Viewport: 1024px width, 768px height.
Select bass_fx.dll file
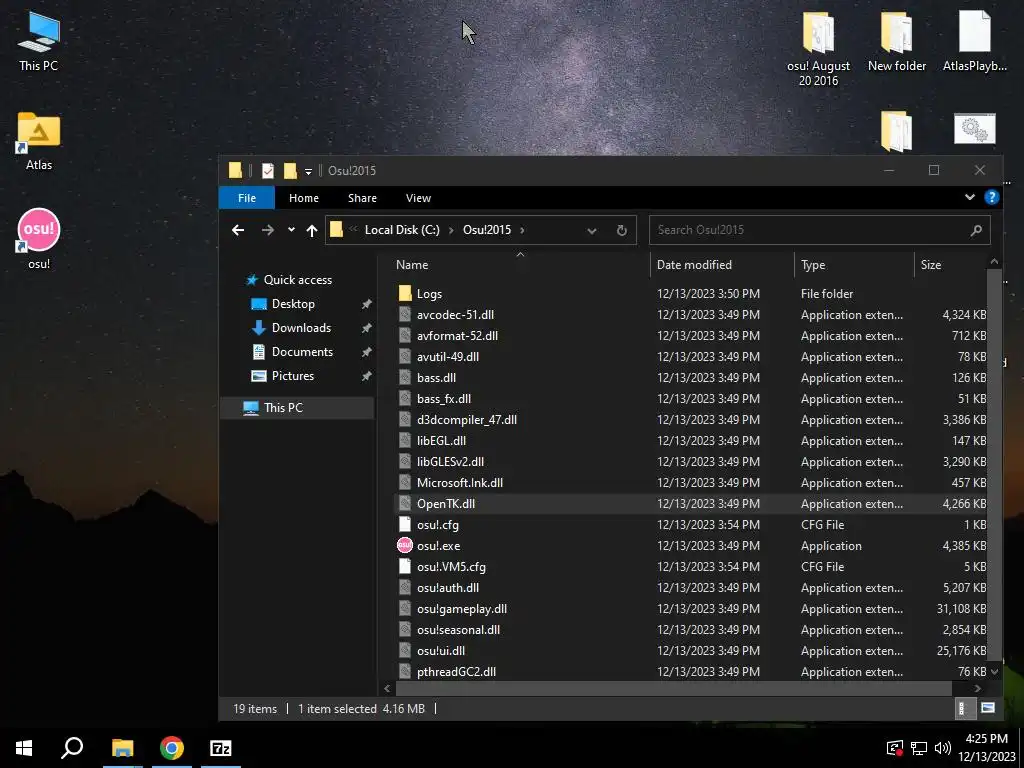pos(444,398)
